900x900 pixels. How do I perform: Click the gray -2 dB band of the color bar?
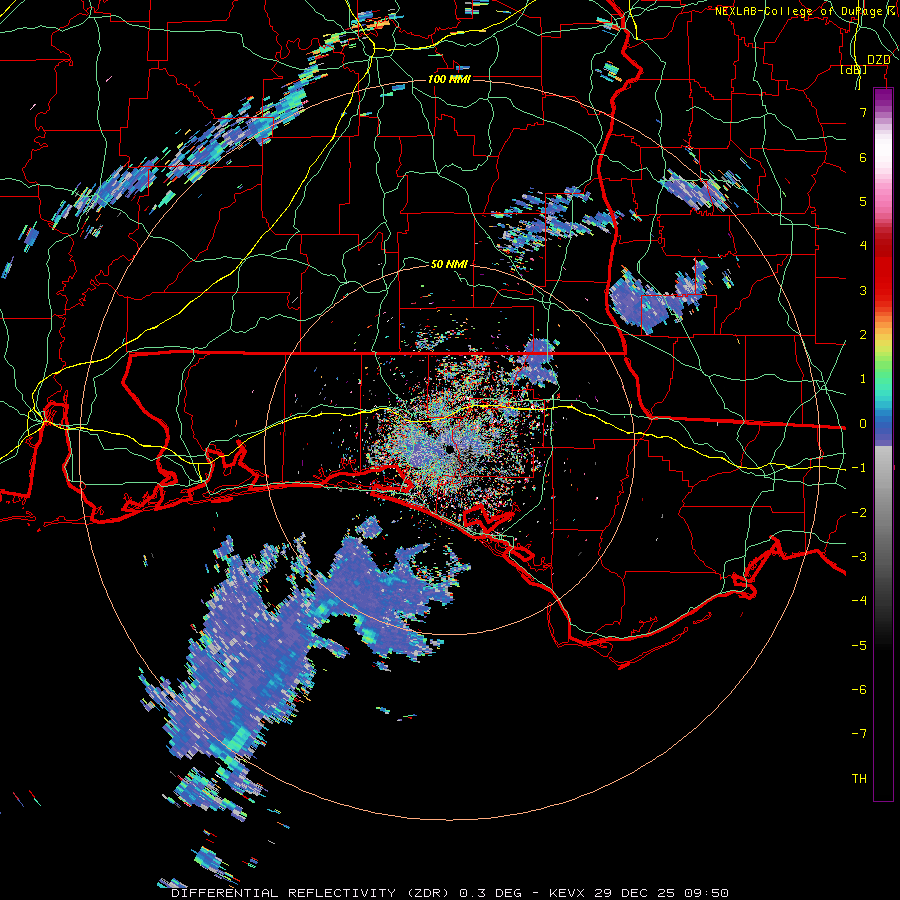pyautogui.click(x=883, y=513)
